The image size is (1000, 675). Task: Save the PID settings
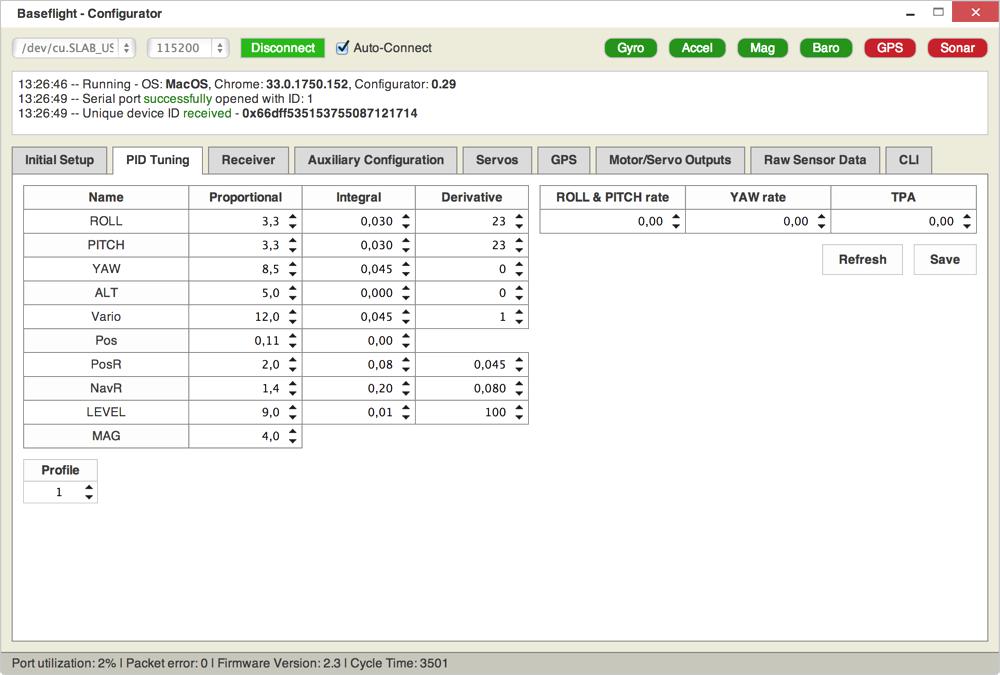point(945,260)
